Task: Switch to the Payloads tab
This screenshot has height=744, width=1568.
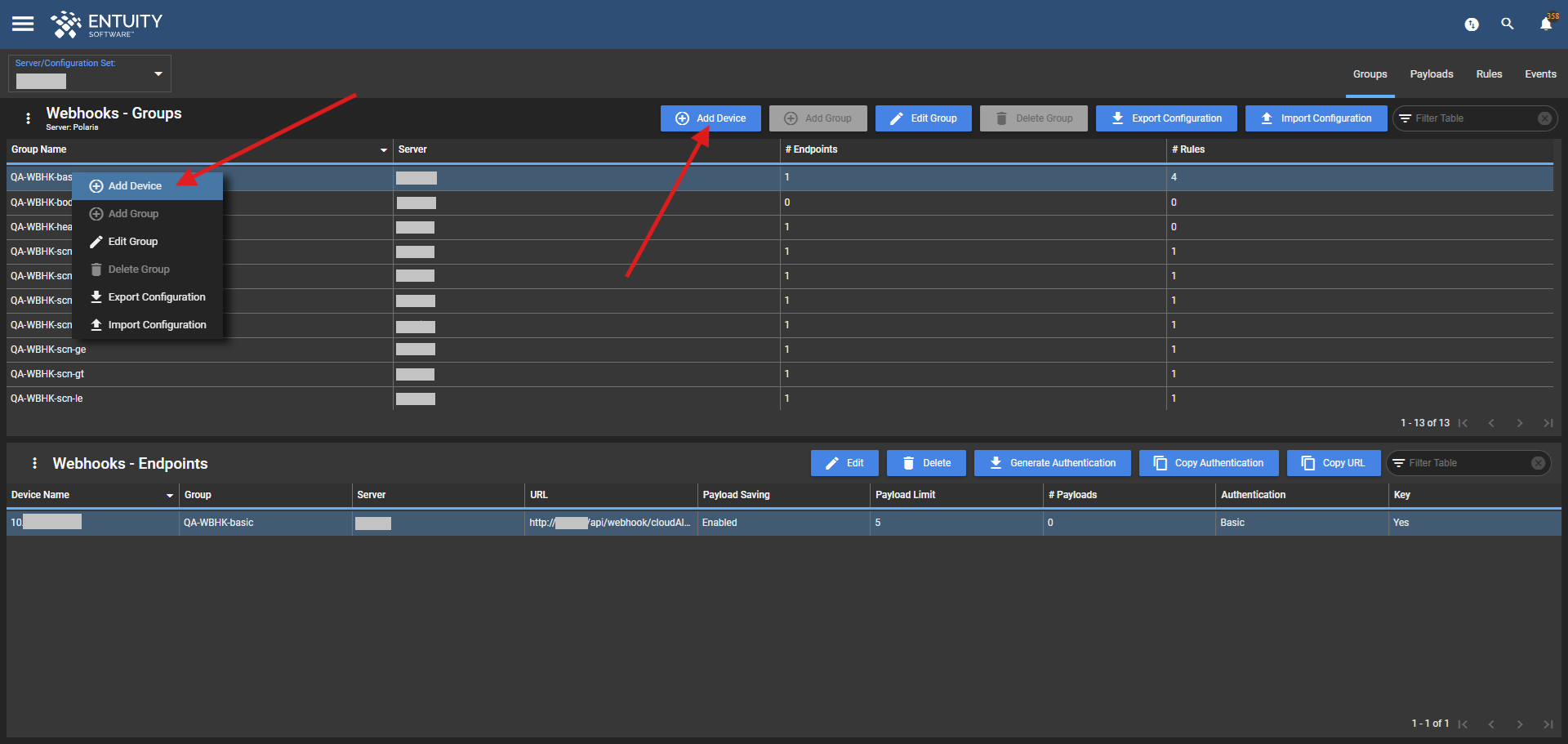Action: [x=1432, y=74]
